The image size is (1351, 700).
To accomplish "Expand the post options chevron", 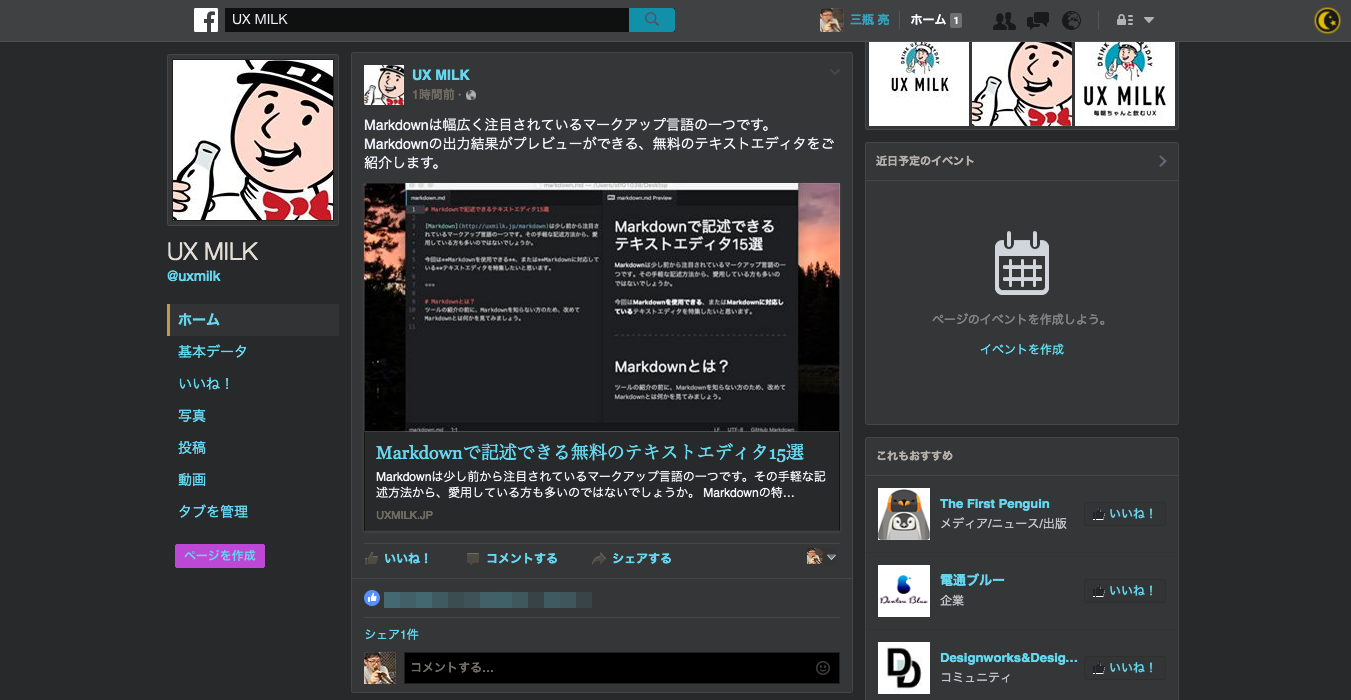I will [834, 73].
